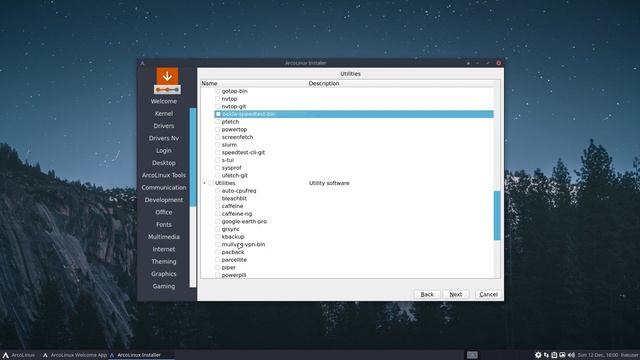Select the auto-cpufreq row
The image size is (640, 360).
tap(353, 191)
